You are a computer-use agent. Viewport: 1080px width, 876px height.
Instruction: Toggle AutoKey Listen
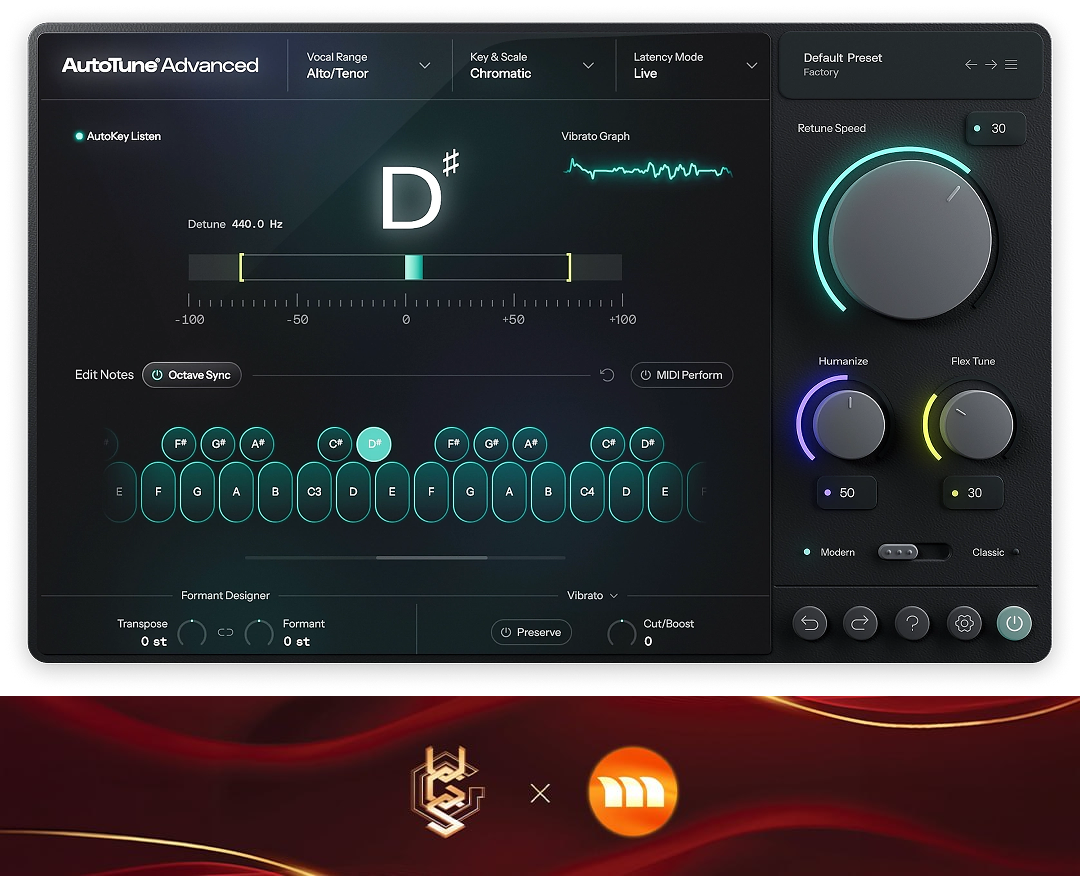(118, 136)
